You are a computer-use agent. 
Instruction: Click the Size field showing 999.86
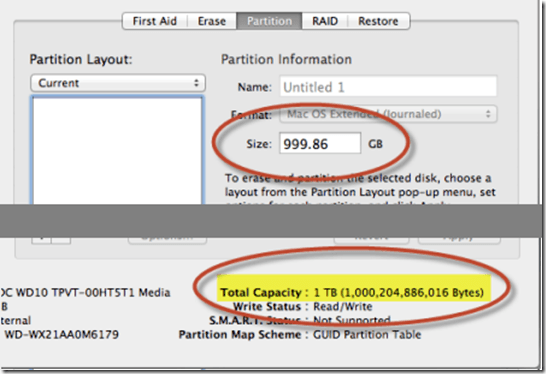(x=320, y=143)
